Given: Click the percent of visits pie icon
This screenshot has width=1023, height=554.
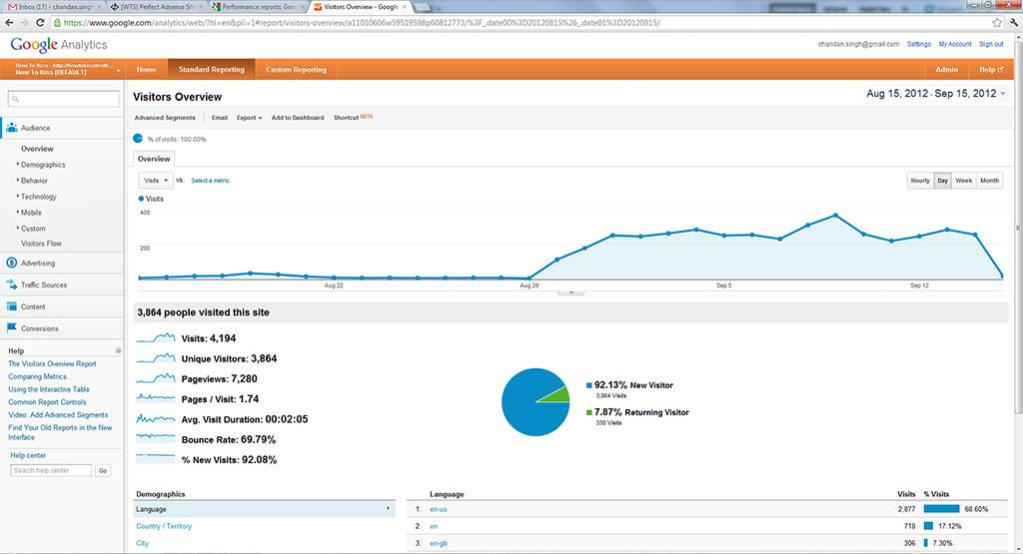Looking at the screenshot, I should pos(138,138).
